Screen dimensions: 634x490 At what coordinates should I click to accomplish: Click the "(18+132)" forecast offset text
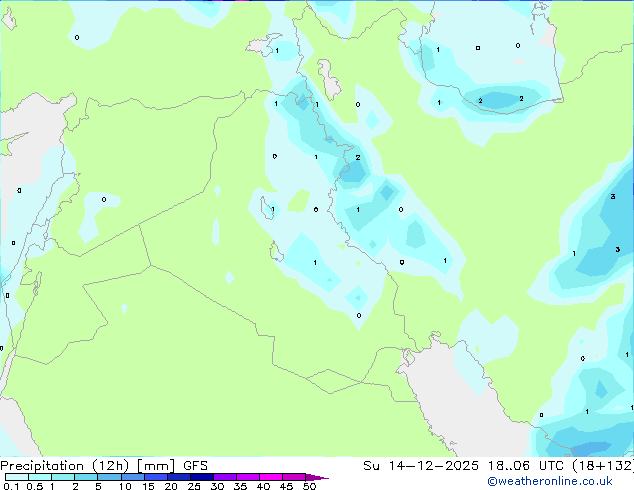click(603, 466)
